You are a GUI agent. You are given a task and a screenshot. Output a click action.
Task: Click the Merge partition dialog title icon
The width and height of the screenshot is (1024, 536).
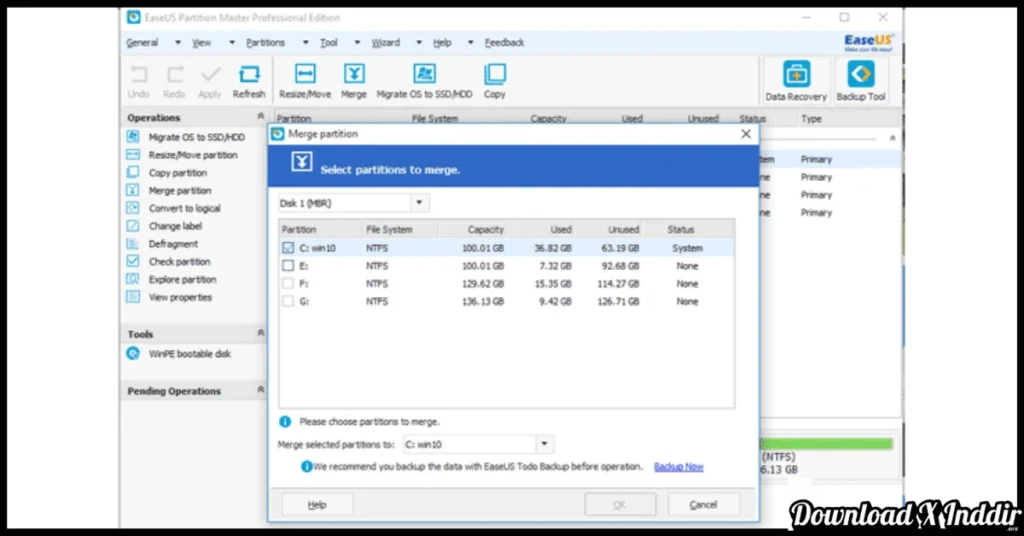[x=278, y=134]
